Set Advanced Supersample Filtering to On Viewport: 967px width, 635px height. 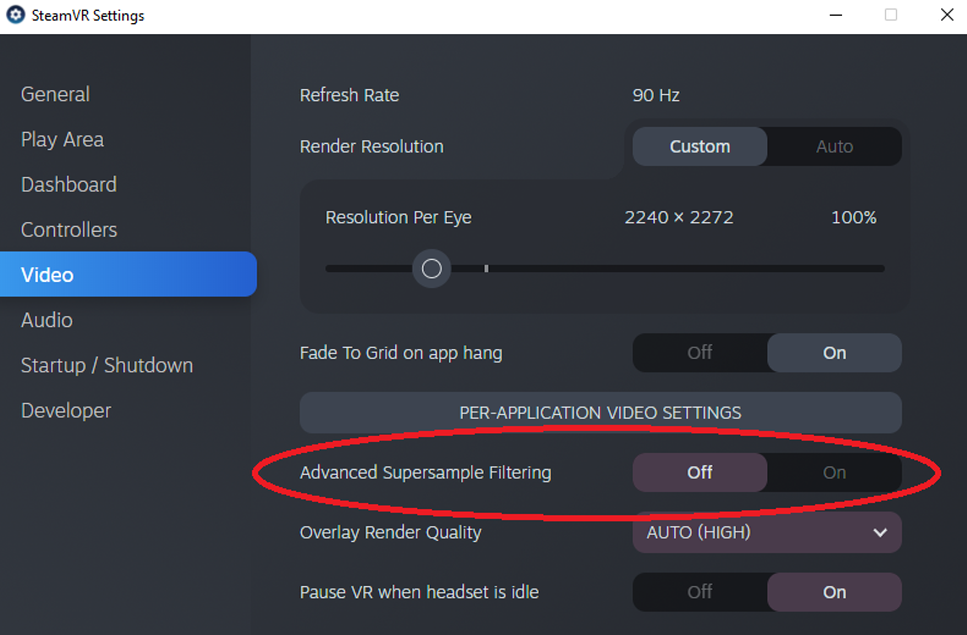coord(834,473)
